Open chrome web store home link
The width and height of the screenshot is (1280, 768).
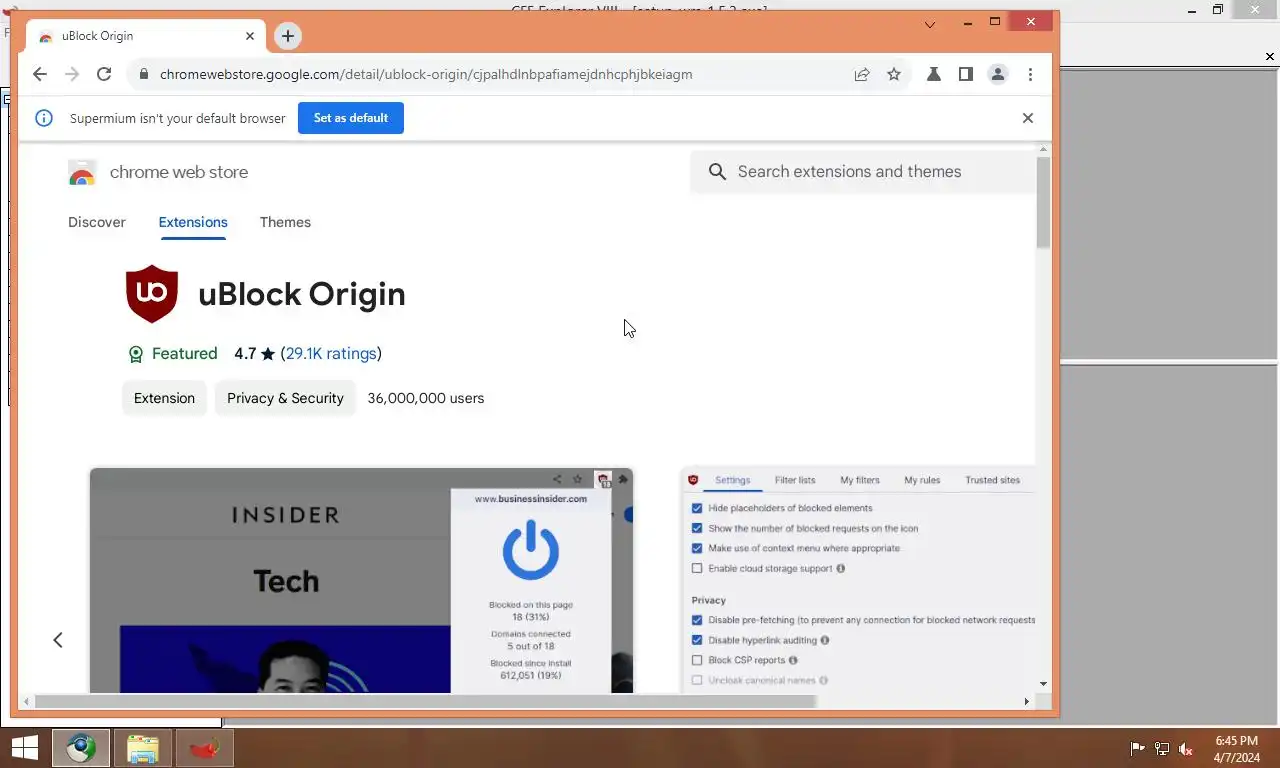click(179, 172)
